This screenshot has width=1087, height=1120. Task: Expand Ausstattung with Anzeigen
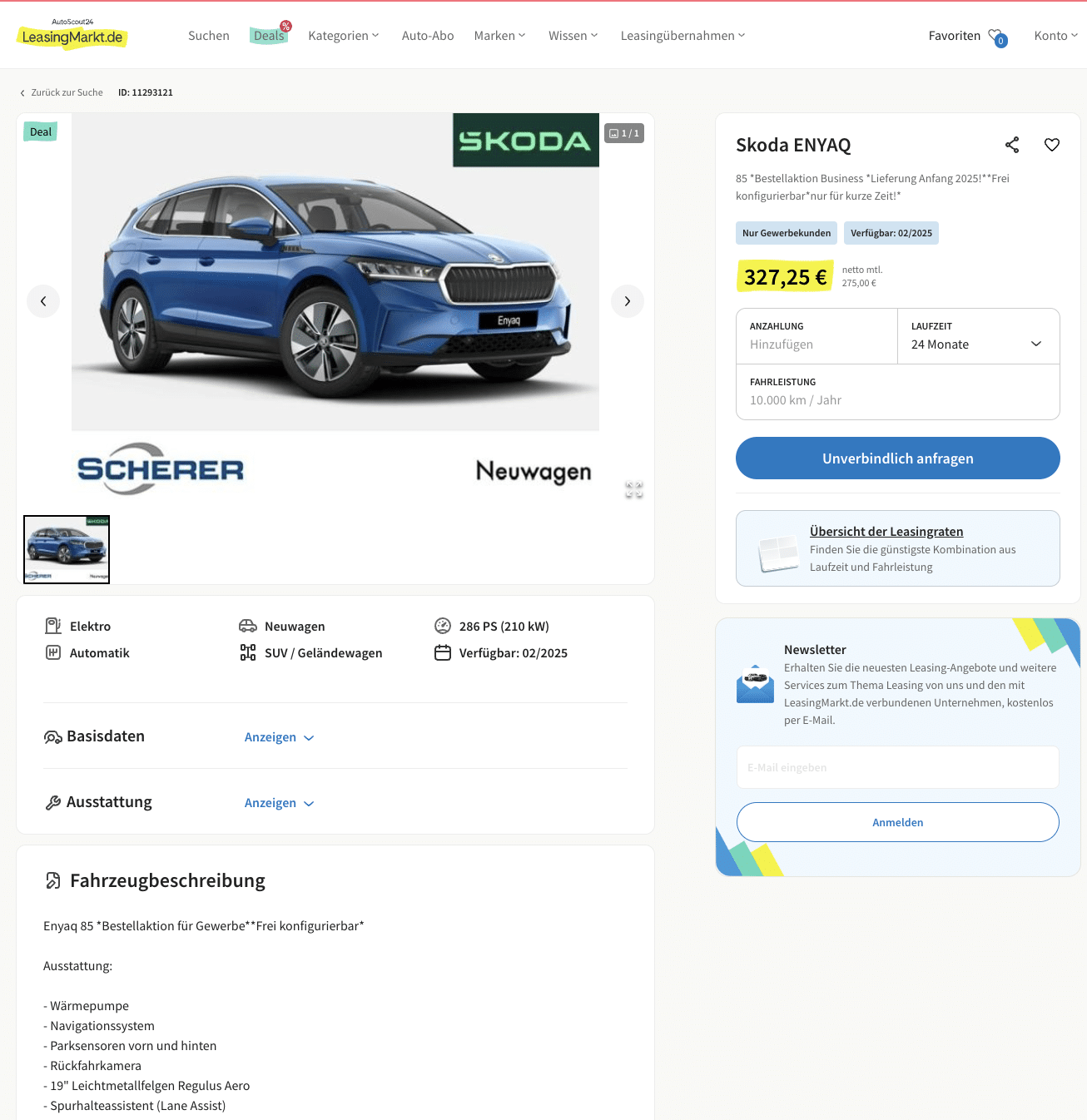coord(280,803)
